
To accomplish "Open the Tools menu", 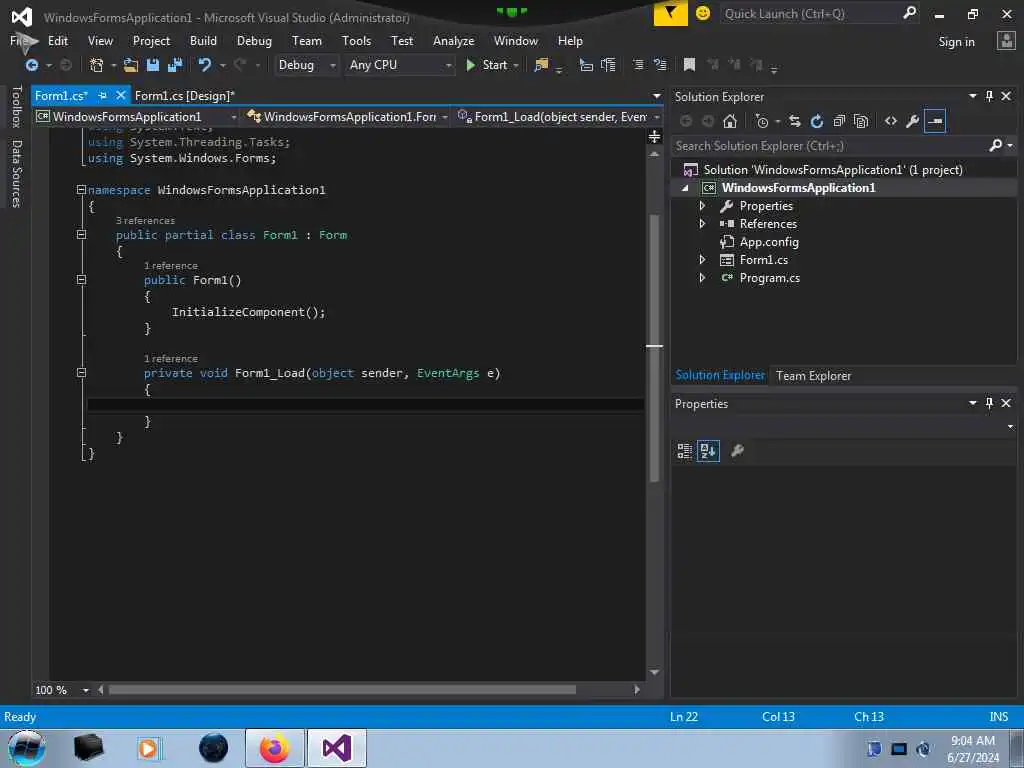I will click(356, 40).
